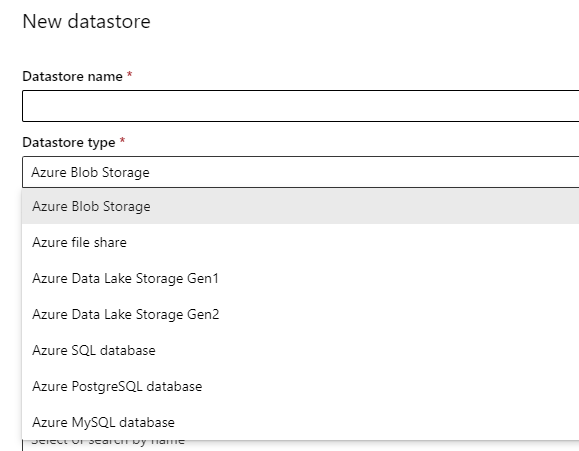Select Azure Blob Storage from the list
The width and height of the screenshot is (579, 451).
[301, 206]
